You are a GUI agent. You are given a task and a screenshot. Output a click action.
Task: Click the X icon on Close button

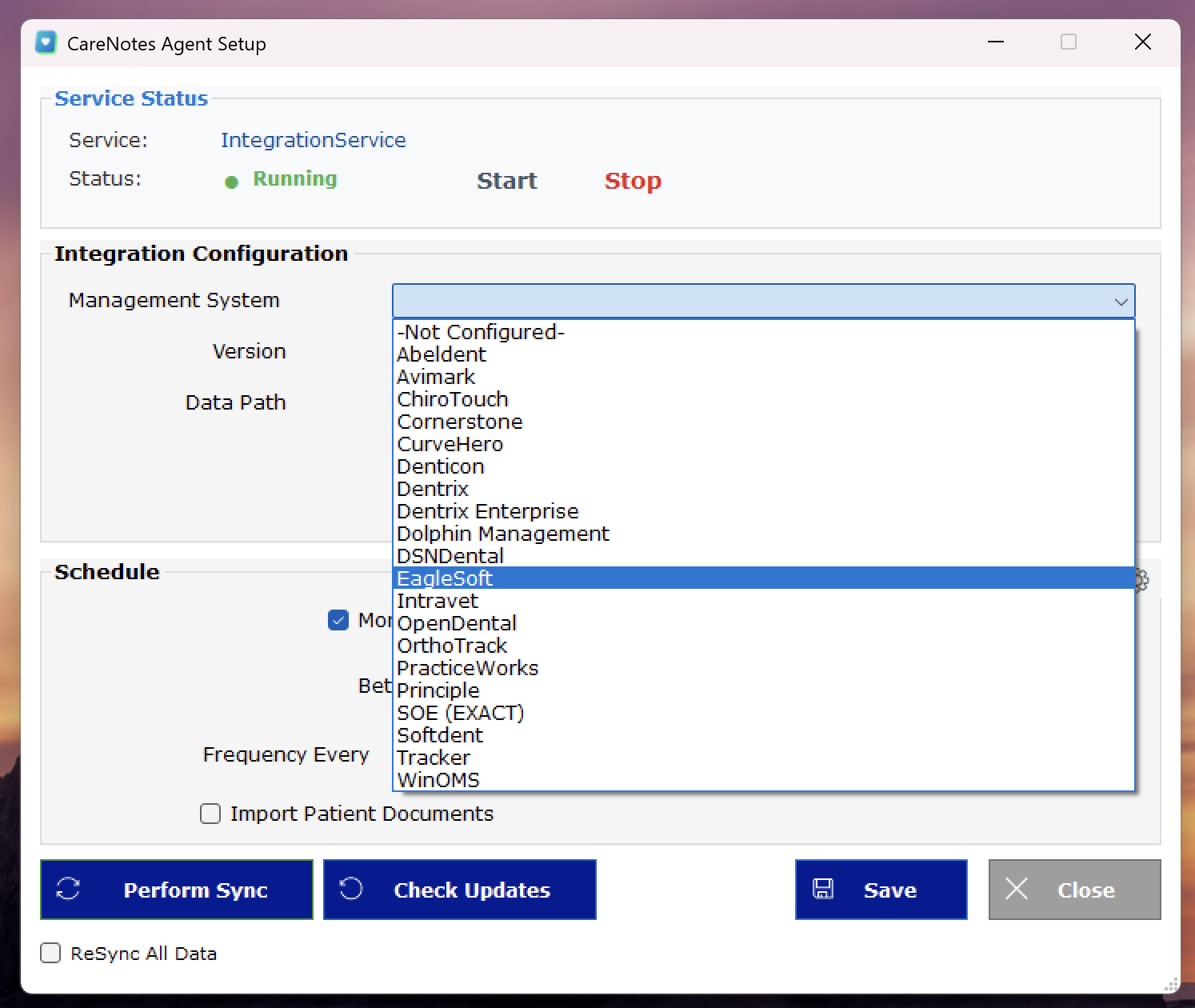coord(1017,889)
